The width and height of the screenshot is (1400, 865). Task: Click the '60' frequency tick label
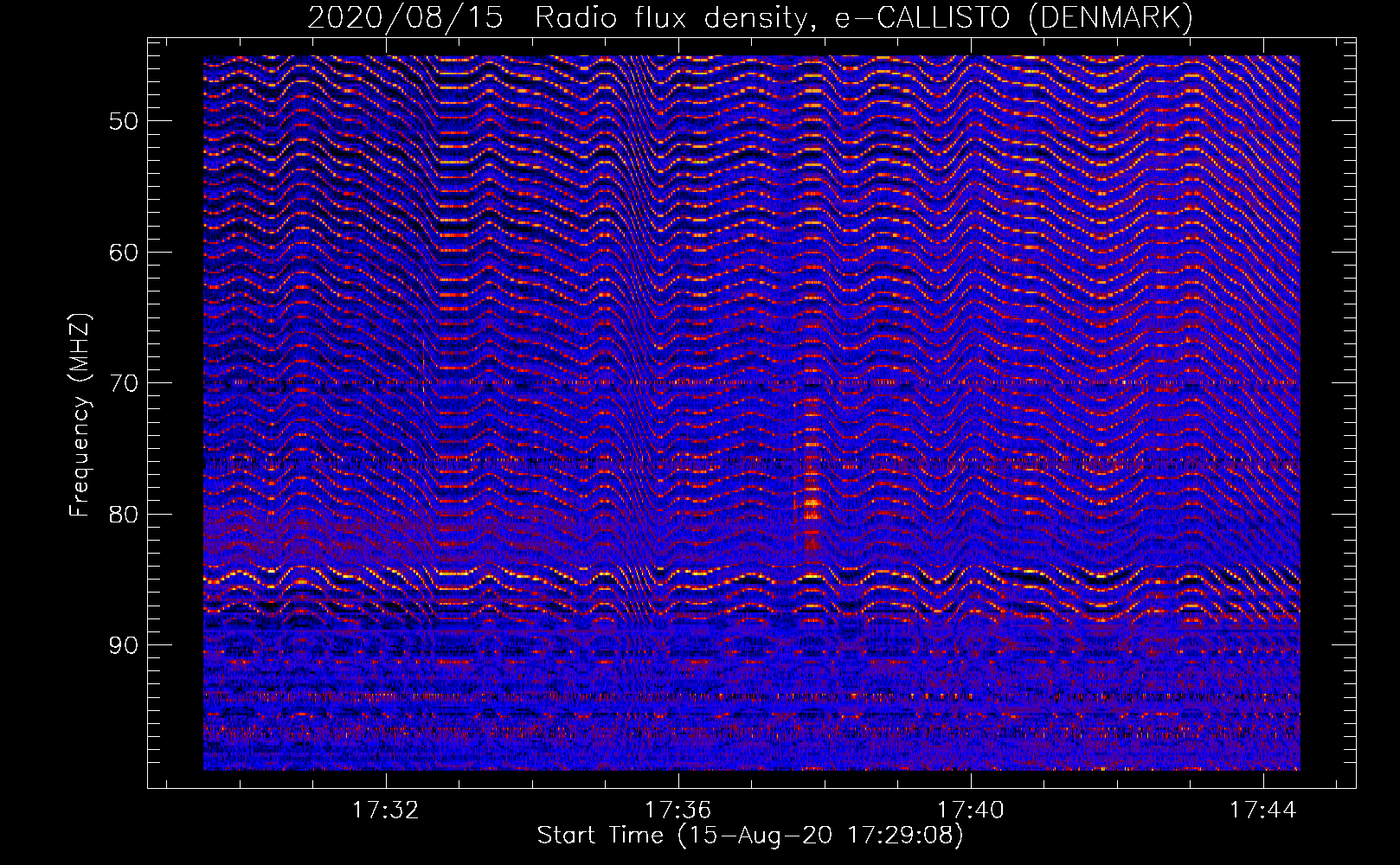point(123,253)
